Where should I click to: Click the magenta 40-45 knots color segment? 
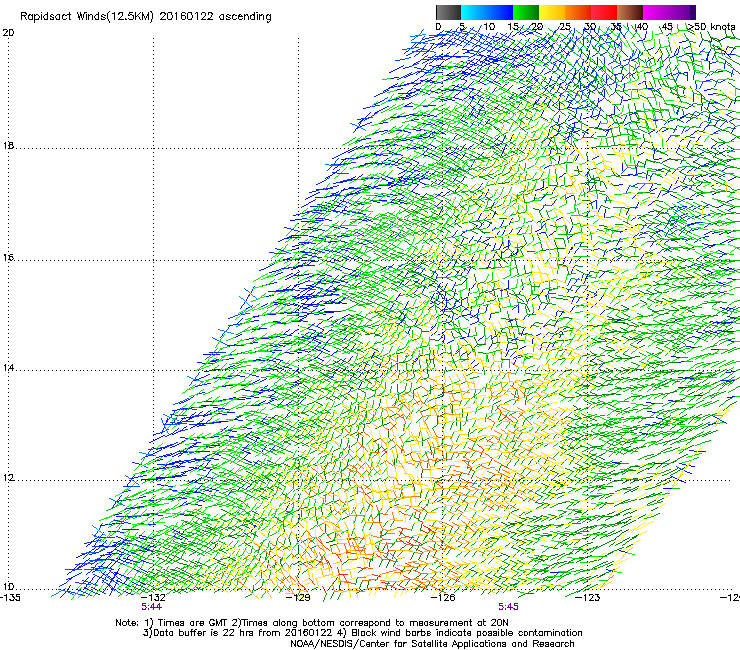coord(656,12)
